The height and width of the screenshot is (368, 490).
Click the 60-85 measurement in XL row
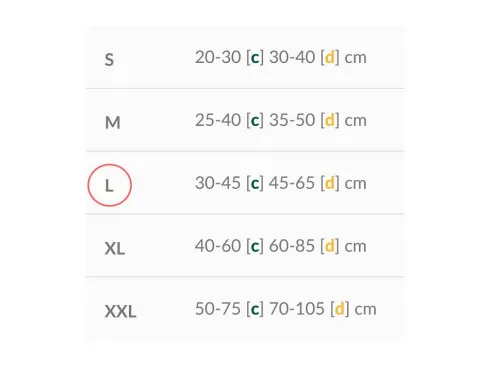coord(292,246)
